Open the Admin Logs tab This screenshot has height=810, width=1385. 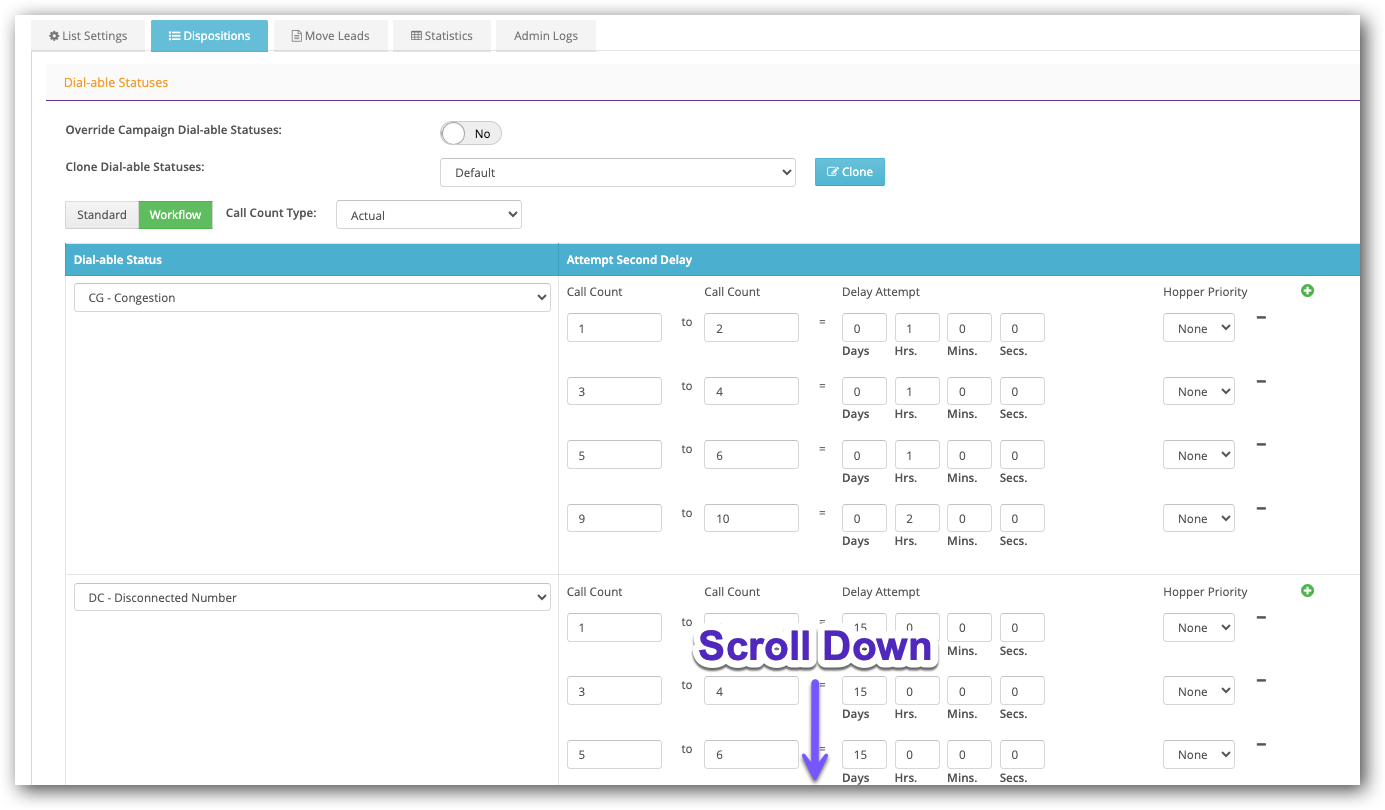tap(546, 36)
